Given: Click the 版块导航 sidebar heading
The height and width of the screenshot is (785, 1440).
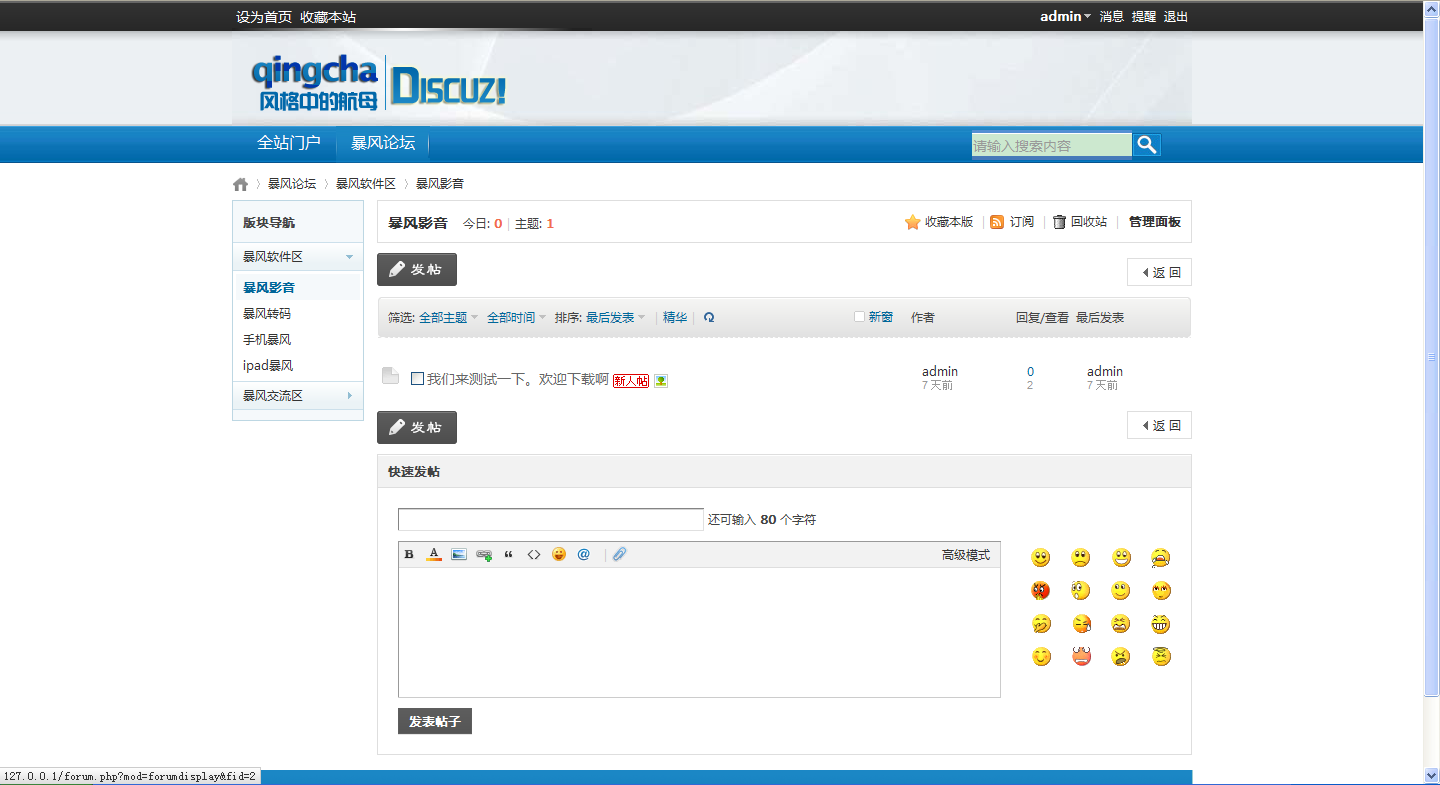Looking at the screenshot, I should [269, 223].
